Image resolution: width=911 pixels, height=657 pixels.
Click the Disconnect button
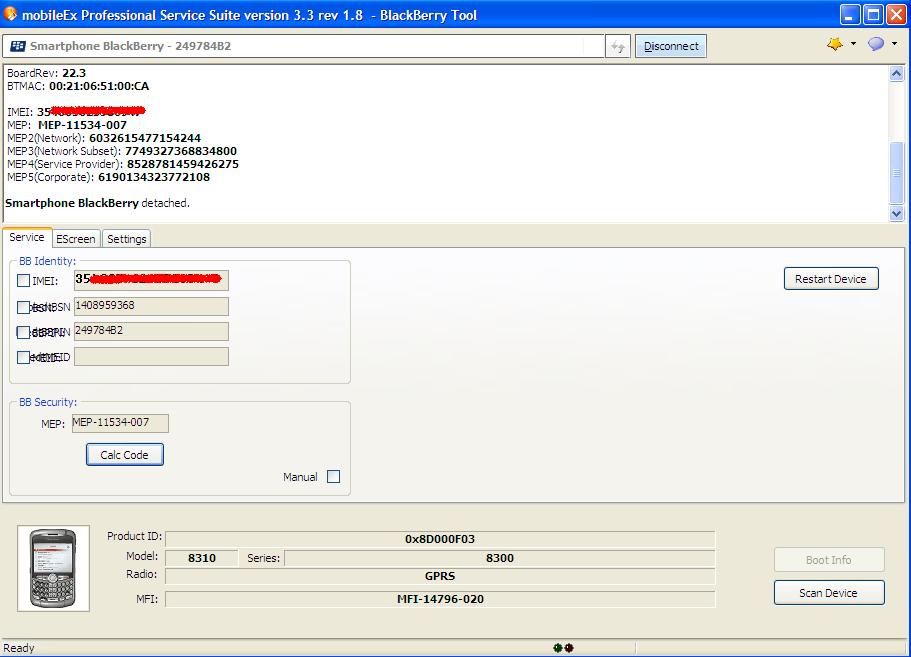click(x=671, y=46)
